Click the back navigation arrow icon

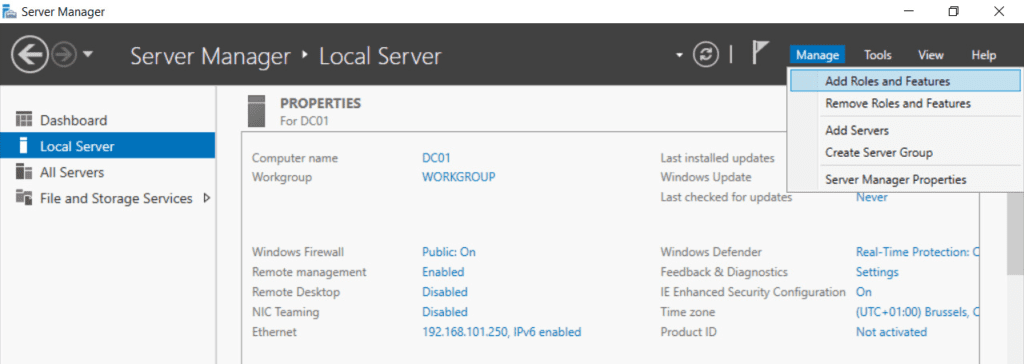29,55
